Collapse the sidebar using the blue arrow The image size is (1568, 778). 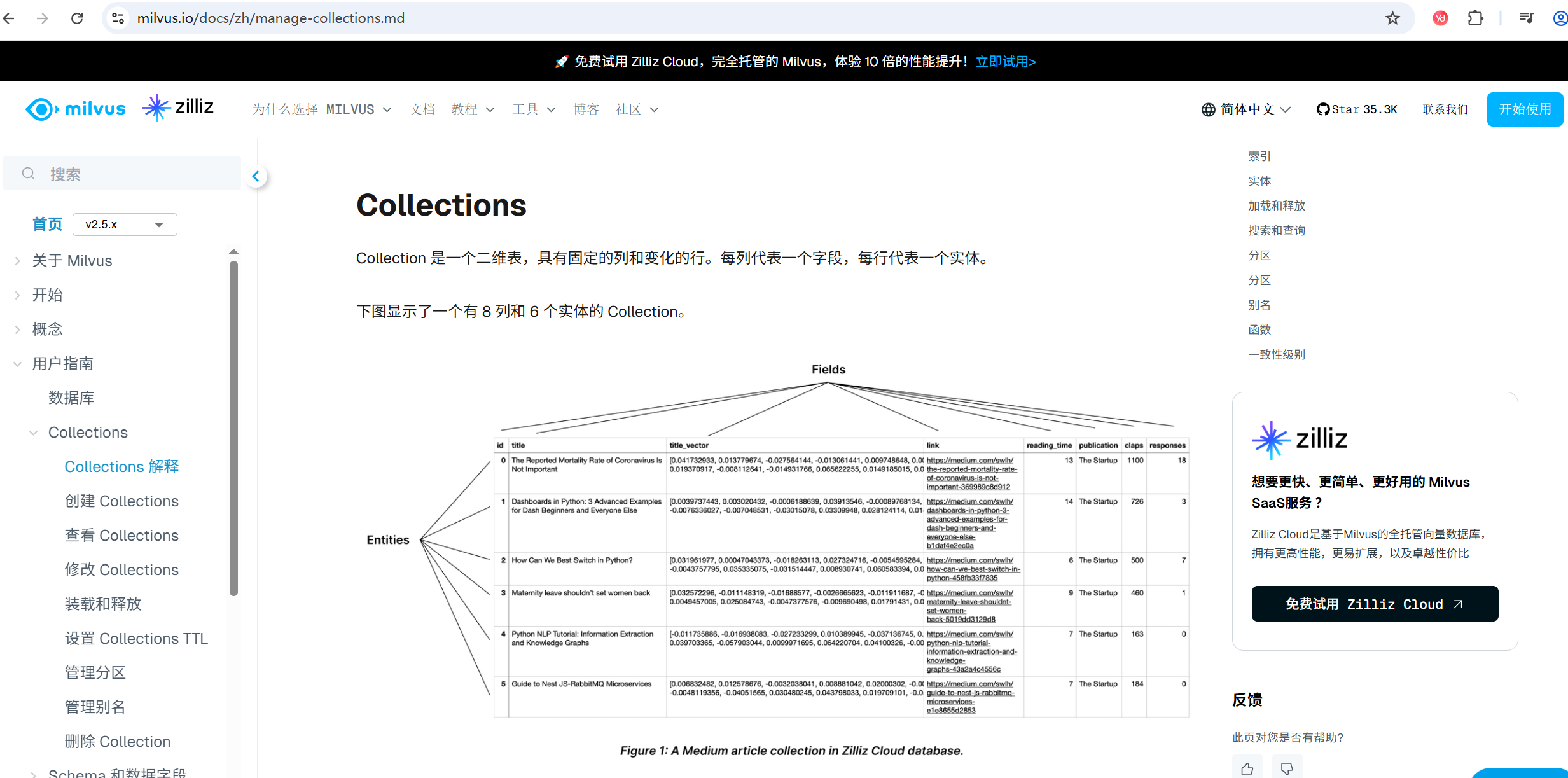pyautogui.click(x=256, y=176)
